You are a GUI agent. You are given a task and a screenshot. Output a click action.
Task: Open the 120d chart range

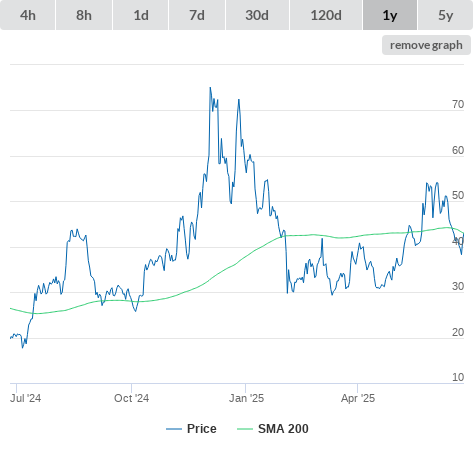click(x=326, y=15)
